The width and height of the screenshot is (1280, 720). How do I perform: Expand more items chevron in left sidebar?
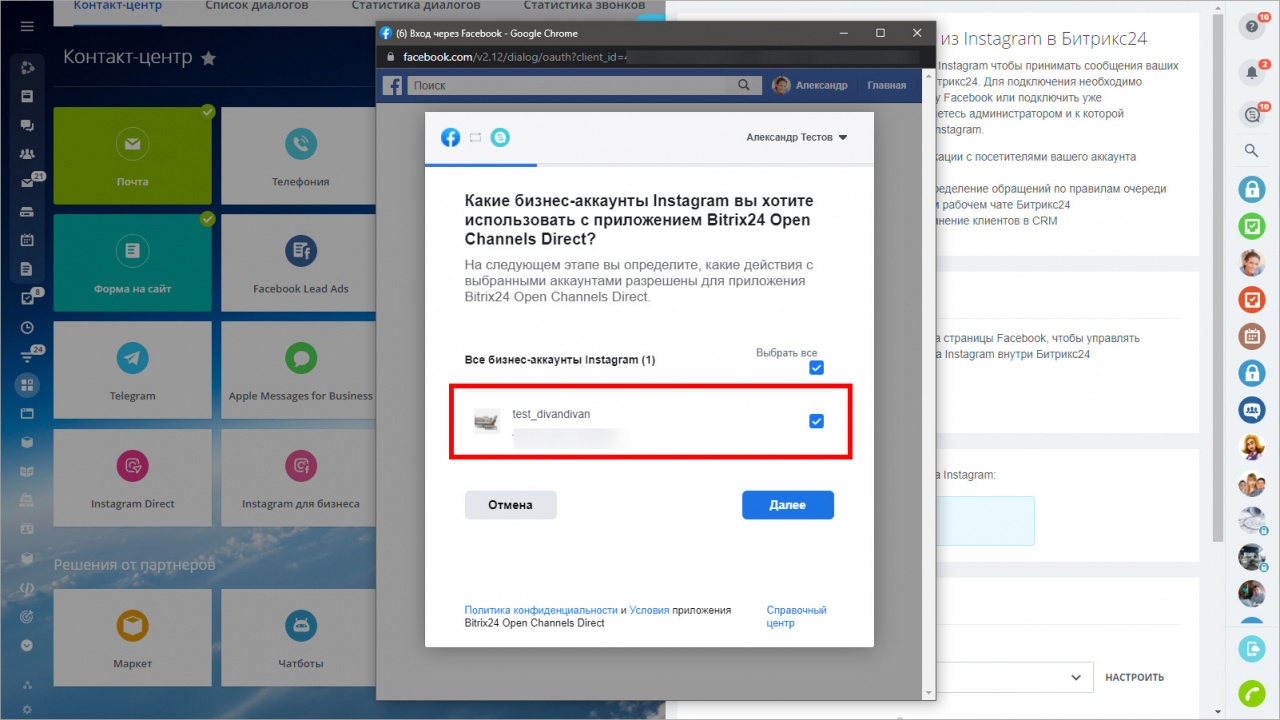pos(27,645)
